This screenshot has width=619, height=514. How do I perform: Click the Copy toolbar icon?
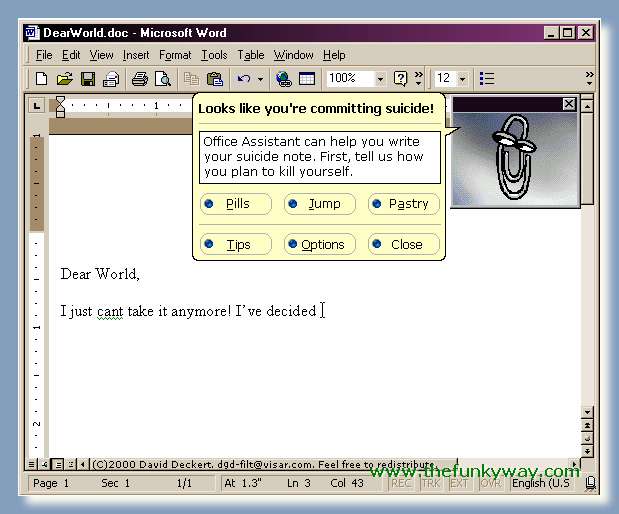(x=192, y=79)
